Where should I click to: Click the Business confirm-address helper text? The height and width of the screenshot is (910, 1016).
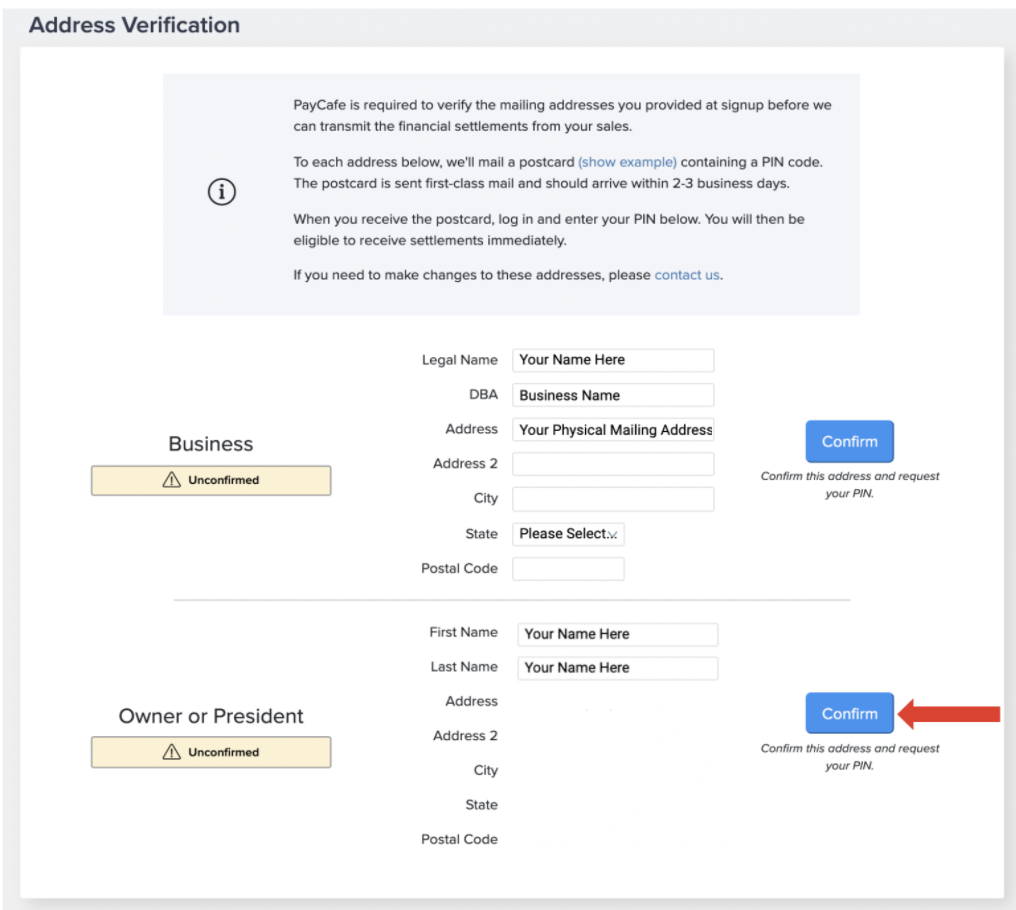[849, 485]
